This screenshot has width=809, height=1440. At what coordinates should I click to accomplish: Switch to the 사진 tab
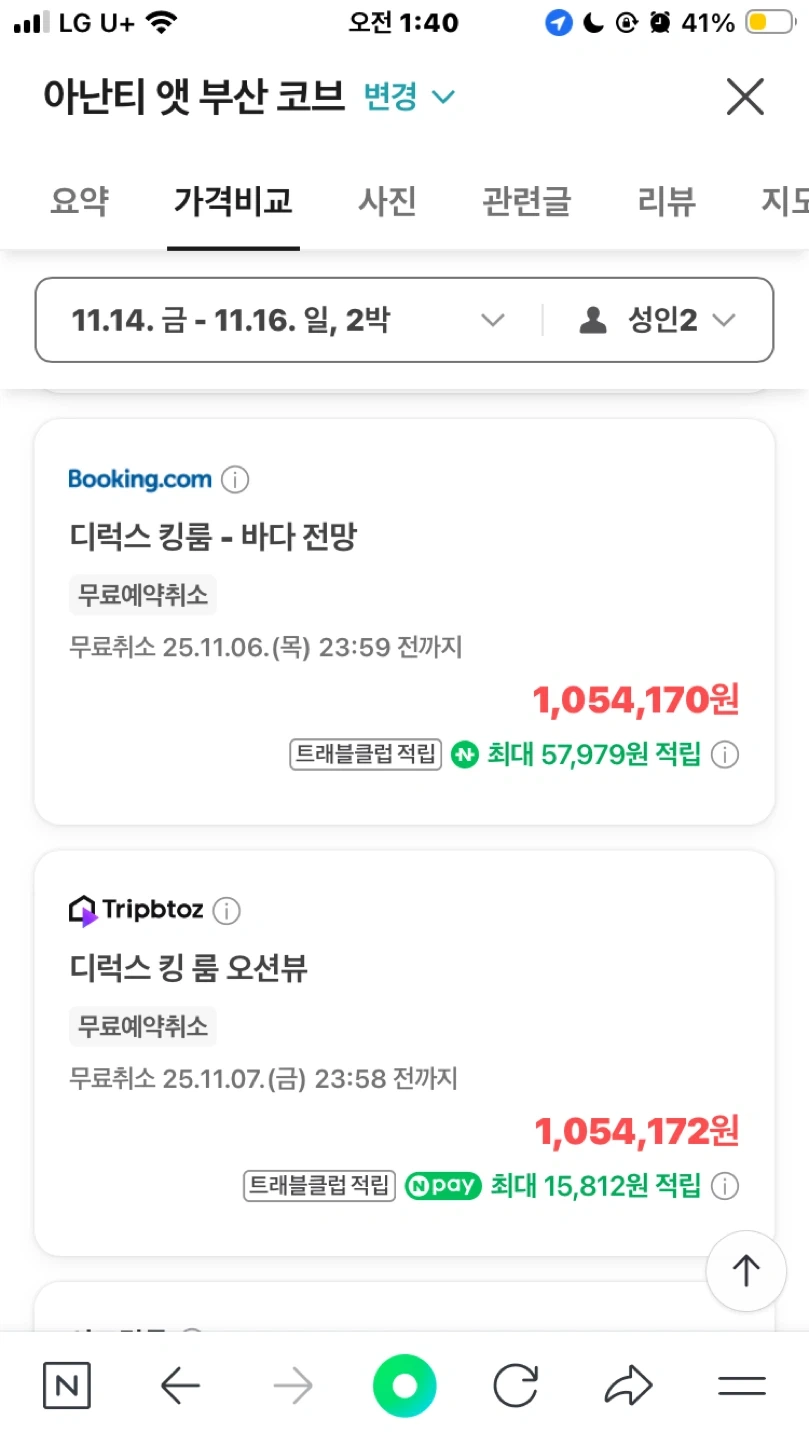[x=387, y=201]
